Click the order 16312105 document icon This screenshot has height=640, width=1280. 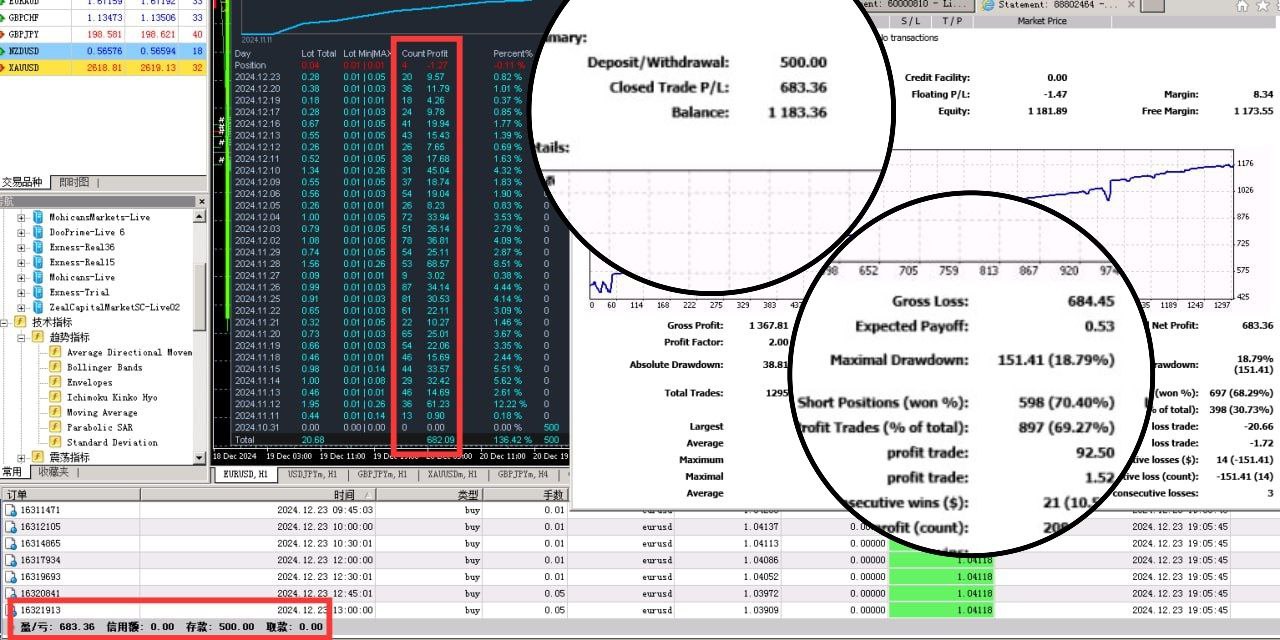[11, 527]
